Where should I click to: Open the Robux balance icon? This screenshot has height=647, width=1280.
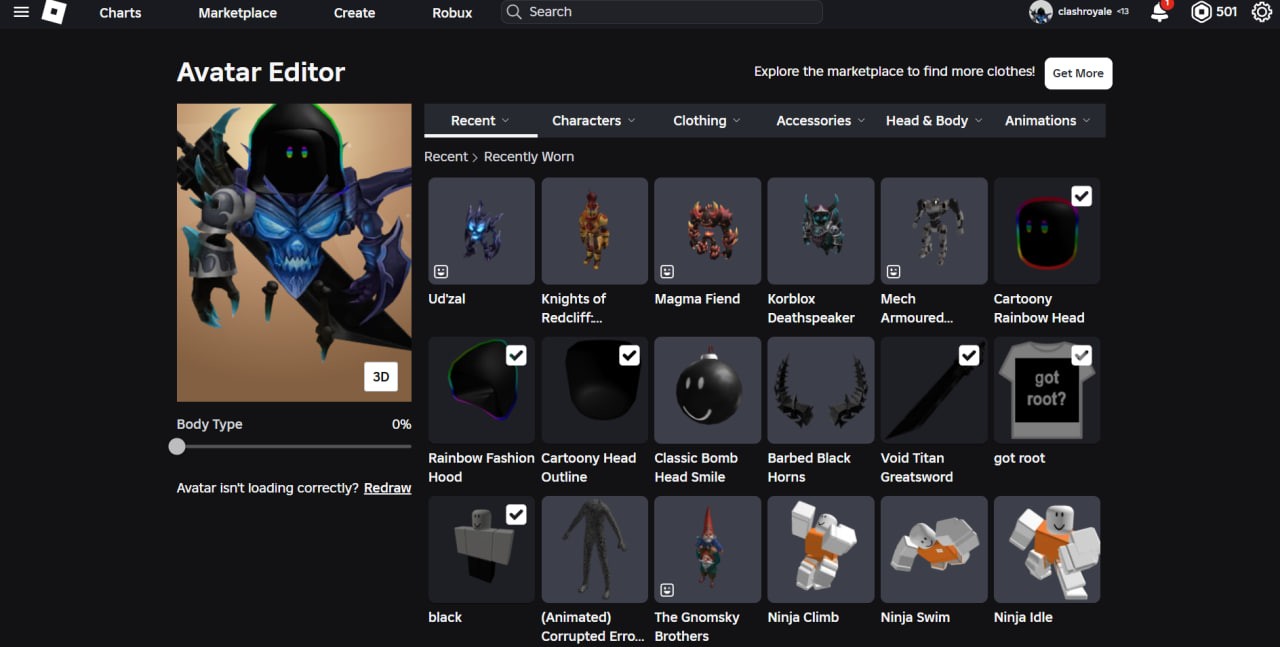(1201, 12)
